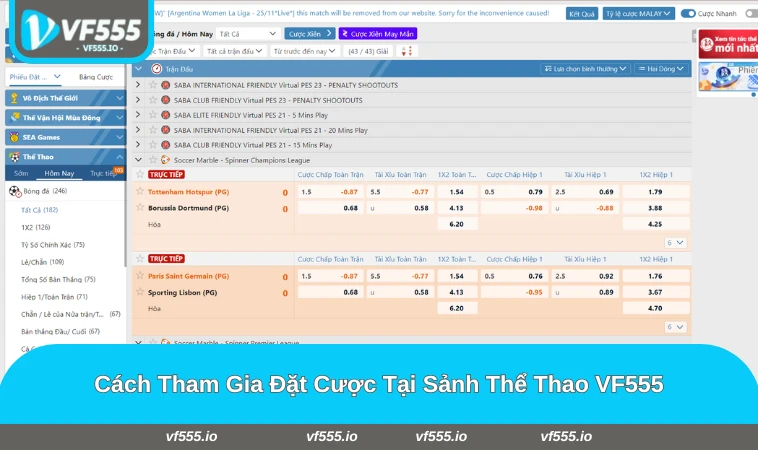Click the Cược Xiên button

pyautogui.click(x=310, y=33)
